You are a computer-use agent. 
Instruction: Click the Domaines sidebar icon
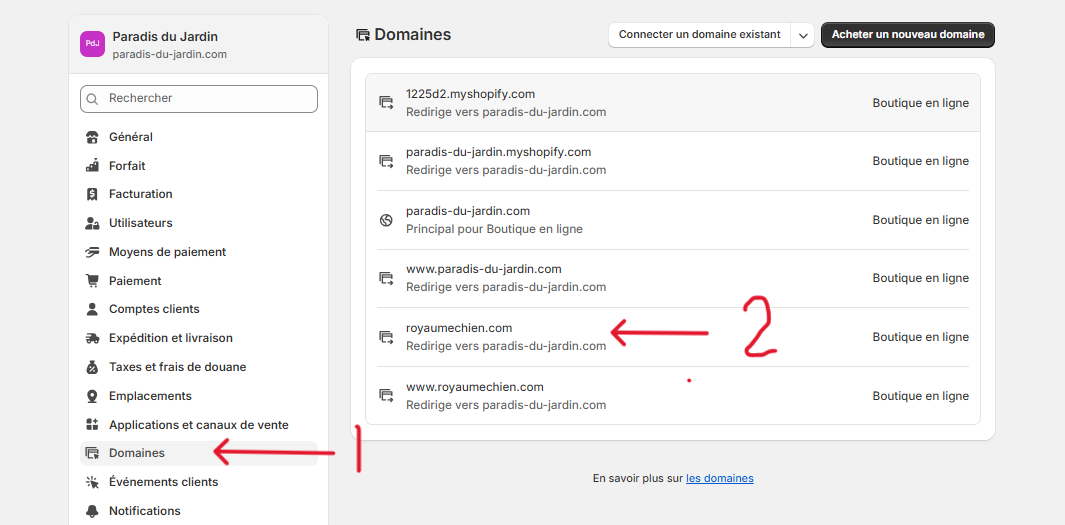point(92,453)
